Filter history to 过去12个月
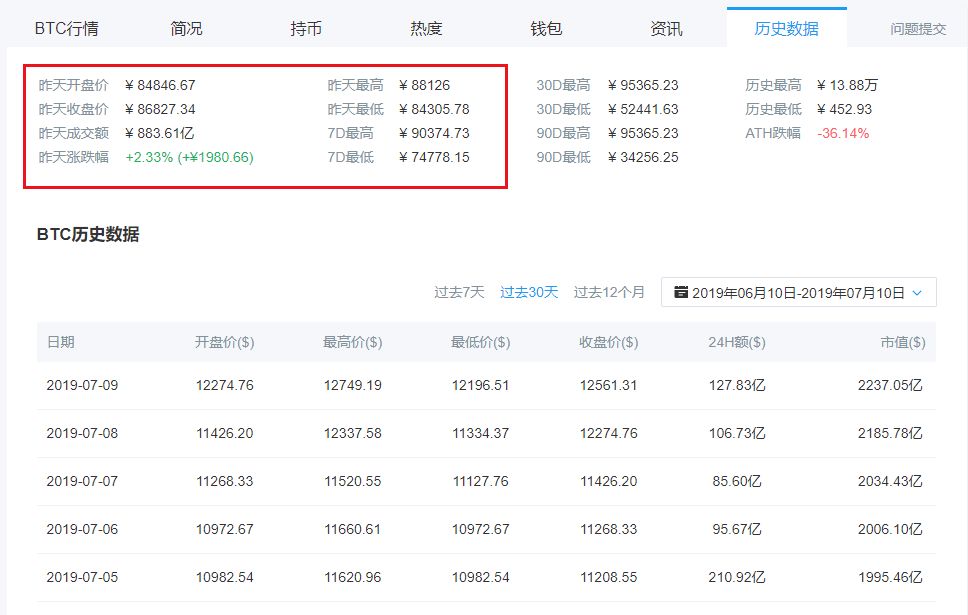 (x=609, y=292)
